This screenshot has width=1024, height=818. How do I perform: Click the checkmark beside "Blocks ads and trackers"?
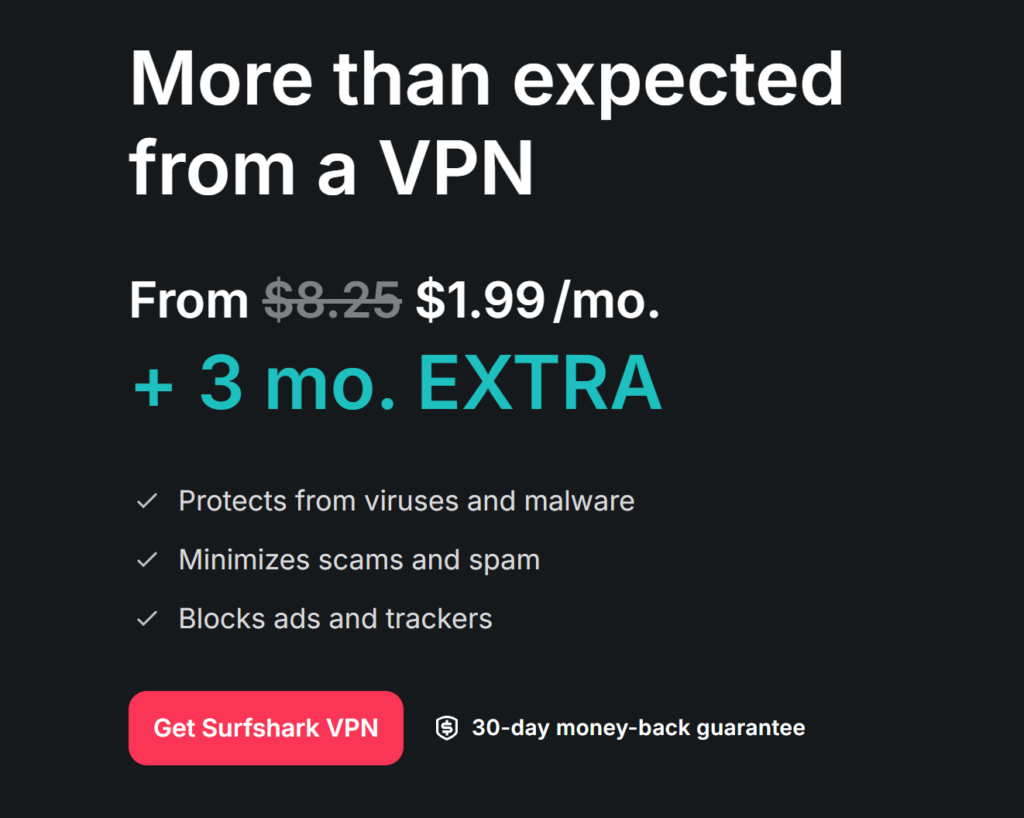click(147, 619)
